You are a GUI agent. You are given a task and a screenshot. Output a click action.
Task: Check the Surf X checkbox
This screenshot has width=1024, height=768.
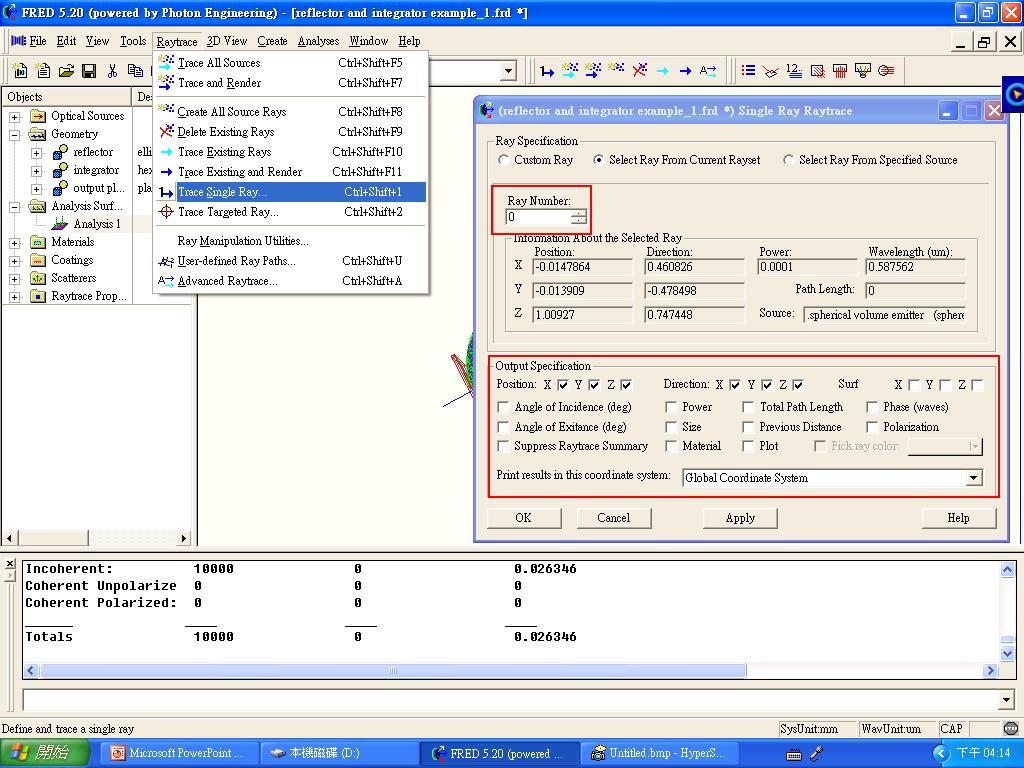tap(914, 385)
